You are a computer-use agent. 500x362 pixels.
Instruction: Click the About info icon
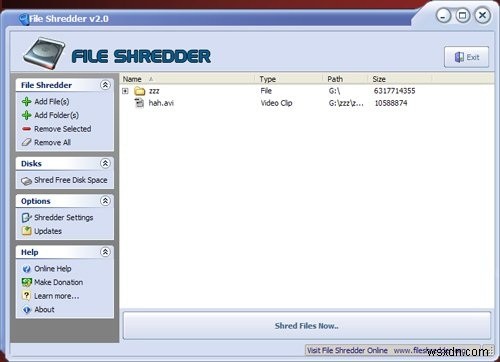tap(26, 310)
